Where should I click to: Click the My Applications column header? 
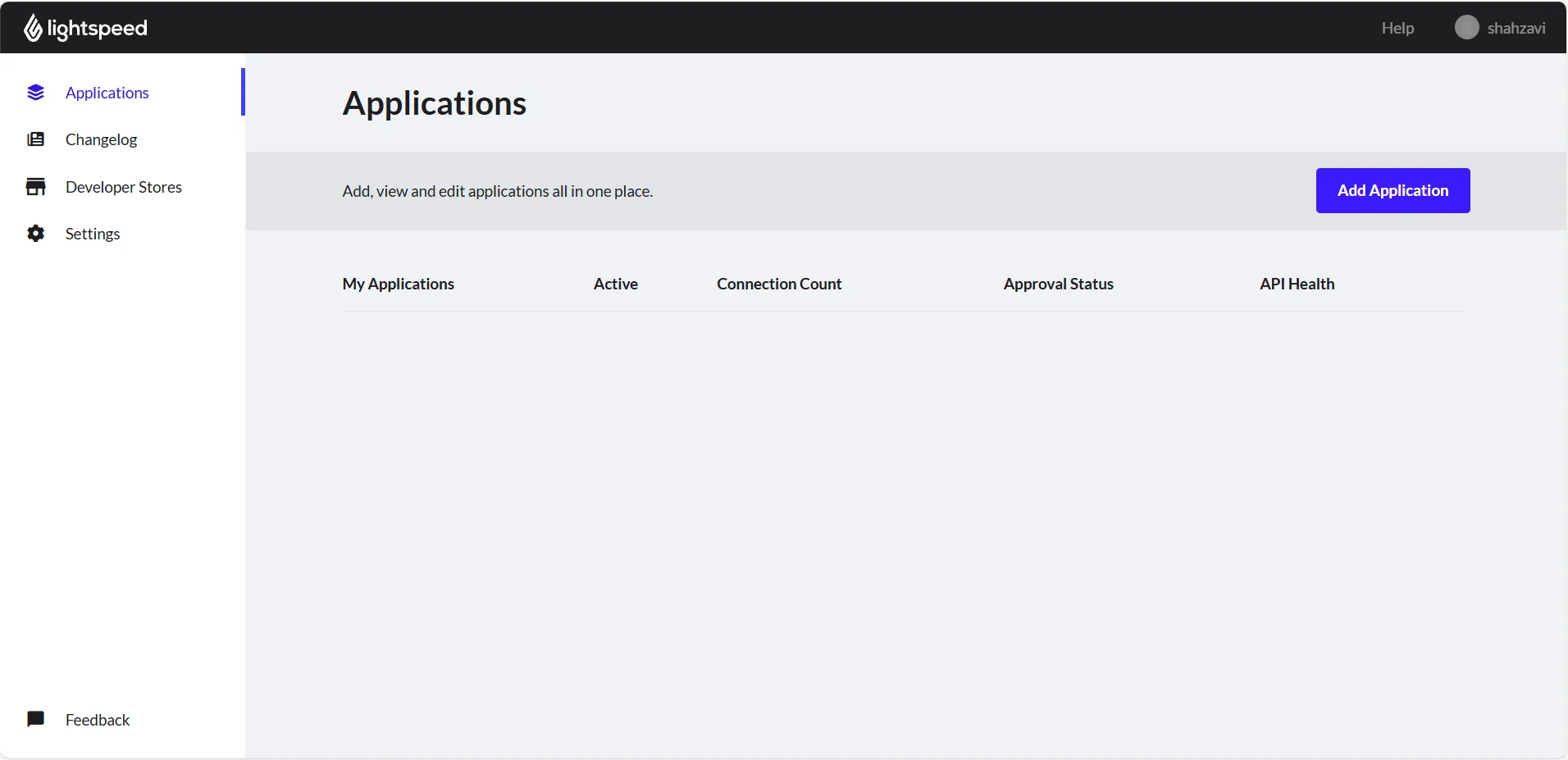(398, 284)
